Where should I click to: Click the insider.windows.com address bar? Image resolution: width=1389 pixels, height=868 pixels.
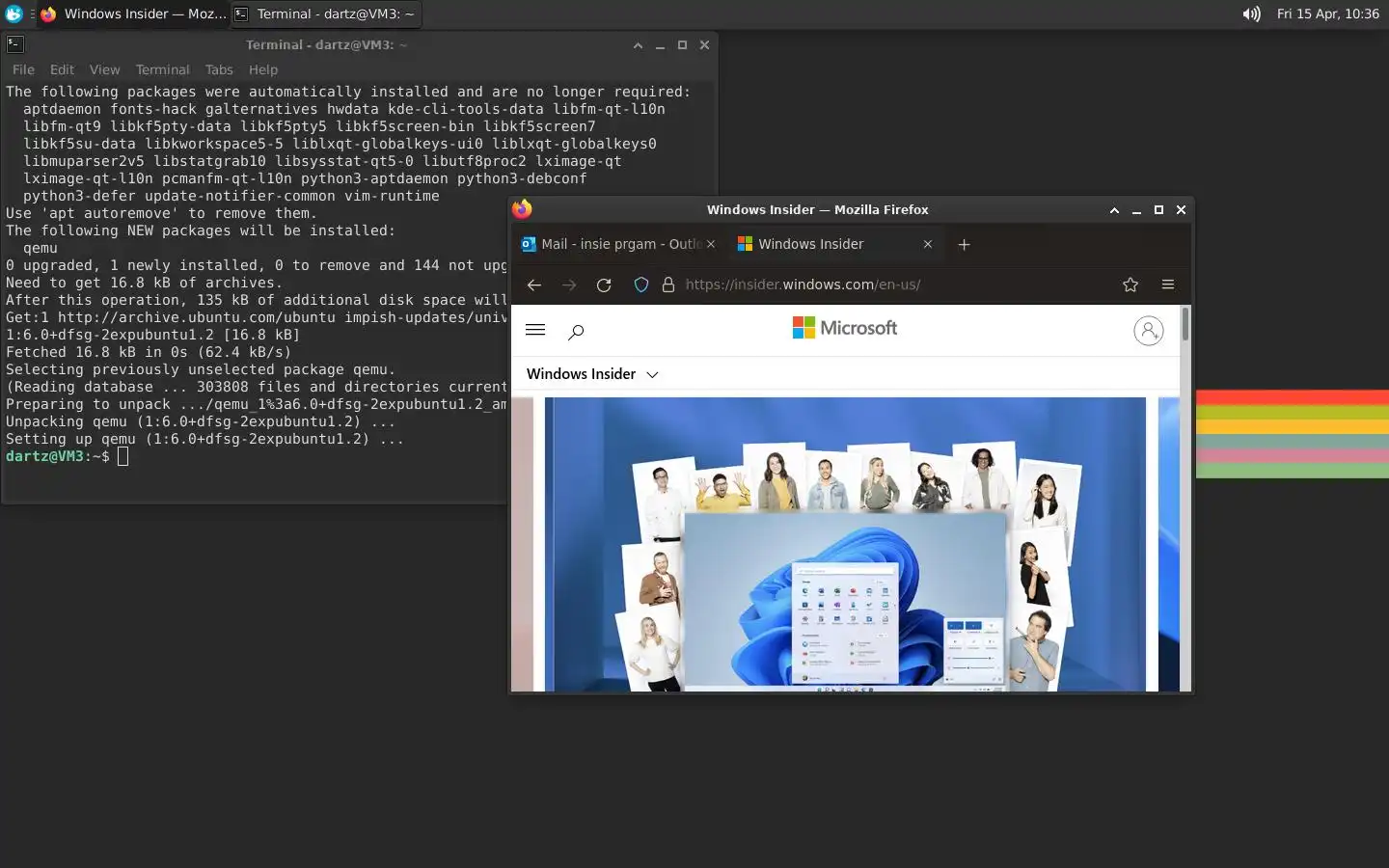[803, 285]
